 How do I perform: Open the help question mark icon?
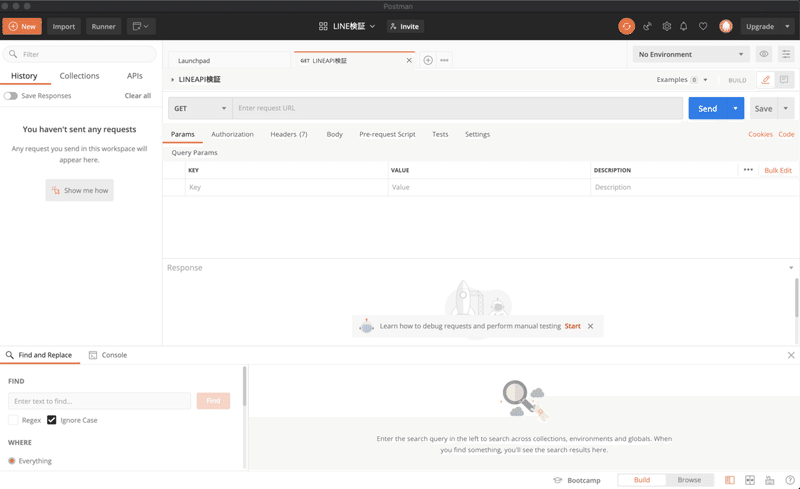[790, 480]
